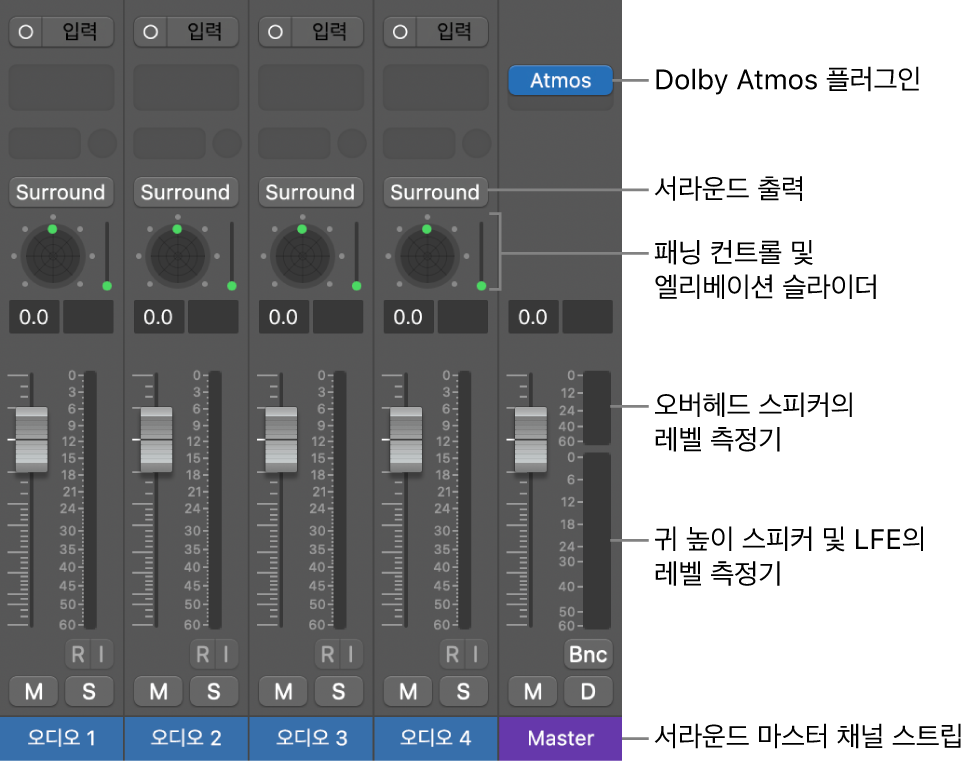The image size is (971, 761).
Task: Mute the Master channel
Action: (533, 691)
